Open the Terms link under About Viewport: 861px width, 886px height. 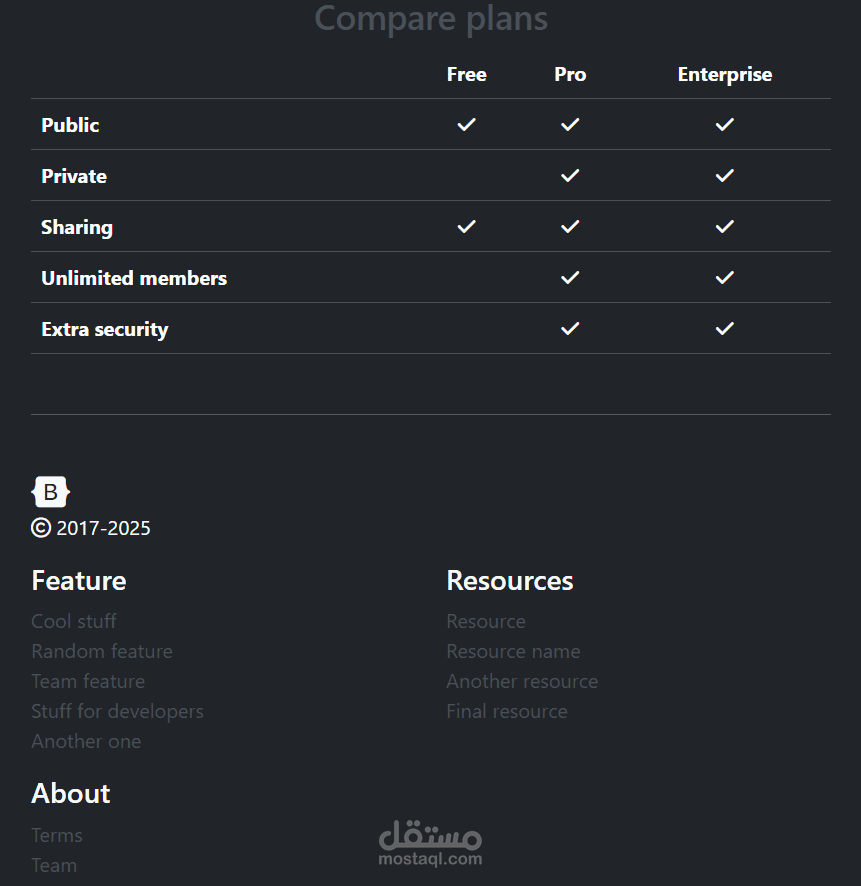(56, 835)
